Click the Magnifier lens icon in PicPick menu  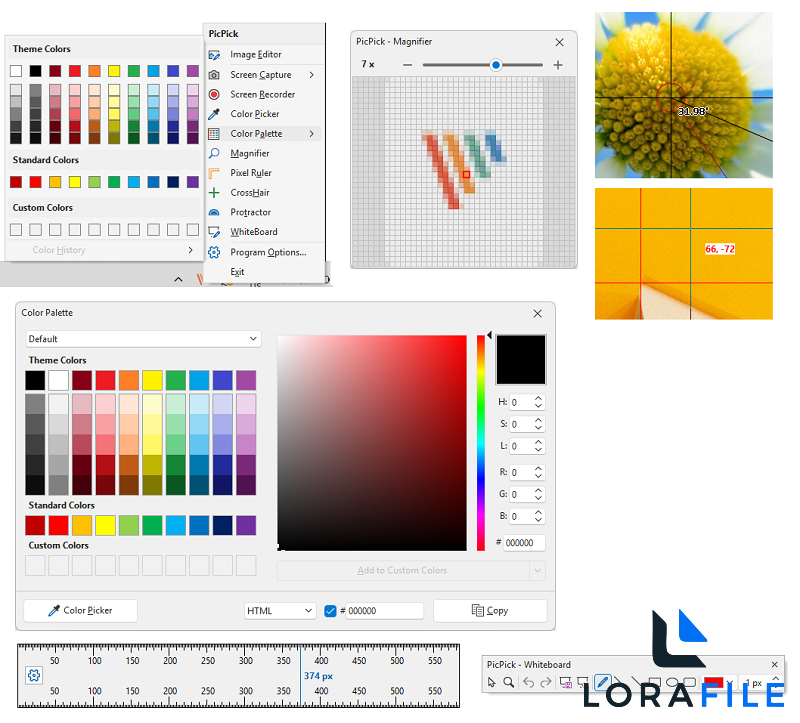pos(214,153)
